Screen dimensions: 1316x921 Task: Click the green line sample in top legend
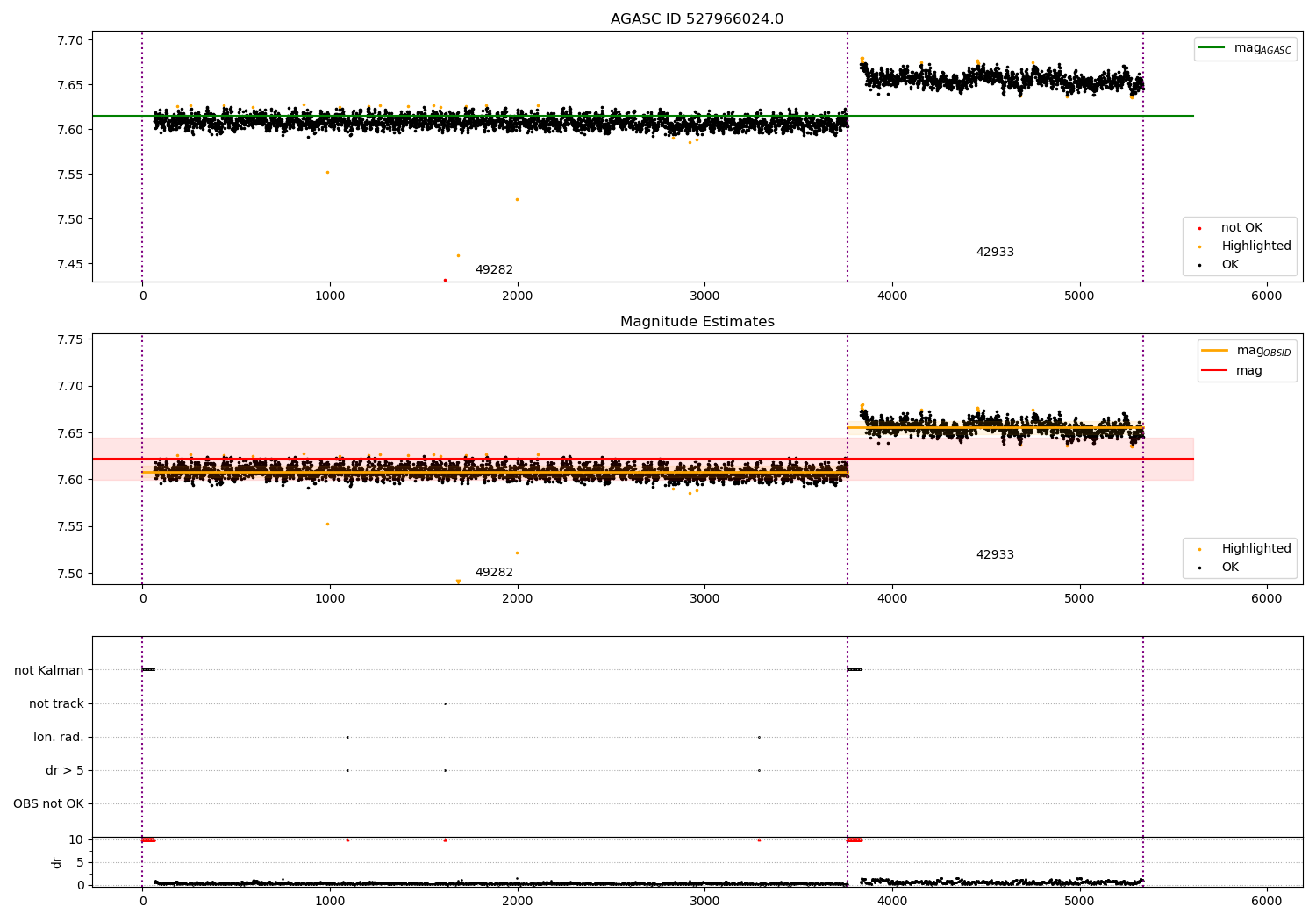click(1212, 48)
